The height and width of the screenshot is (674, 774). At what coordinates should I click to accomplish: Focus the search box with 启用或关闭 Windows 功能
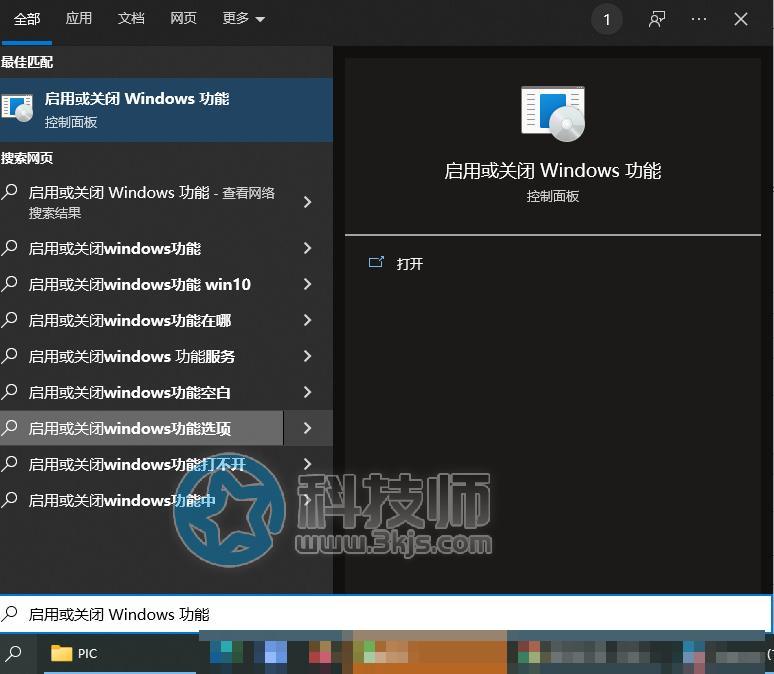(385, 614)
